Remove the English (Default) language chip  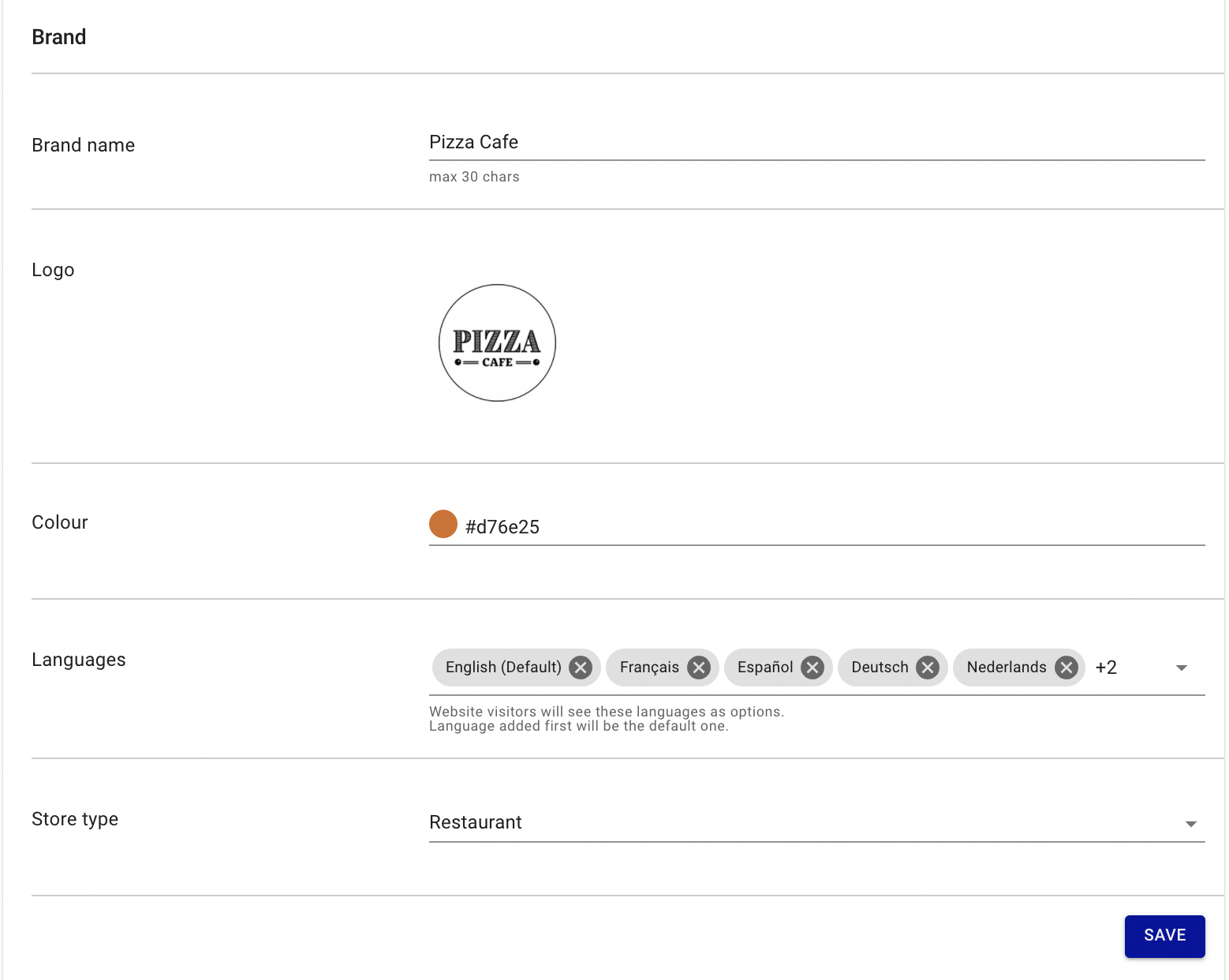coord(581,668)
